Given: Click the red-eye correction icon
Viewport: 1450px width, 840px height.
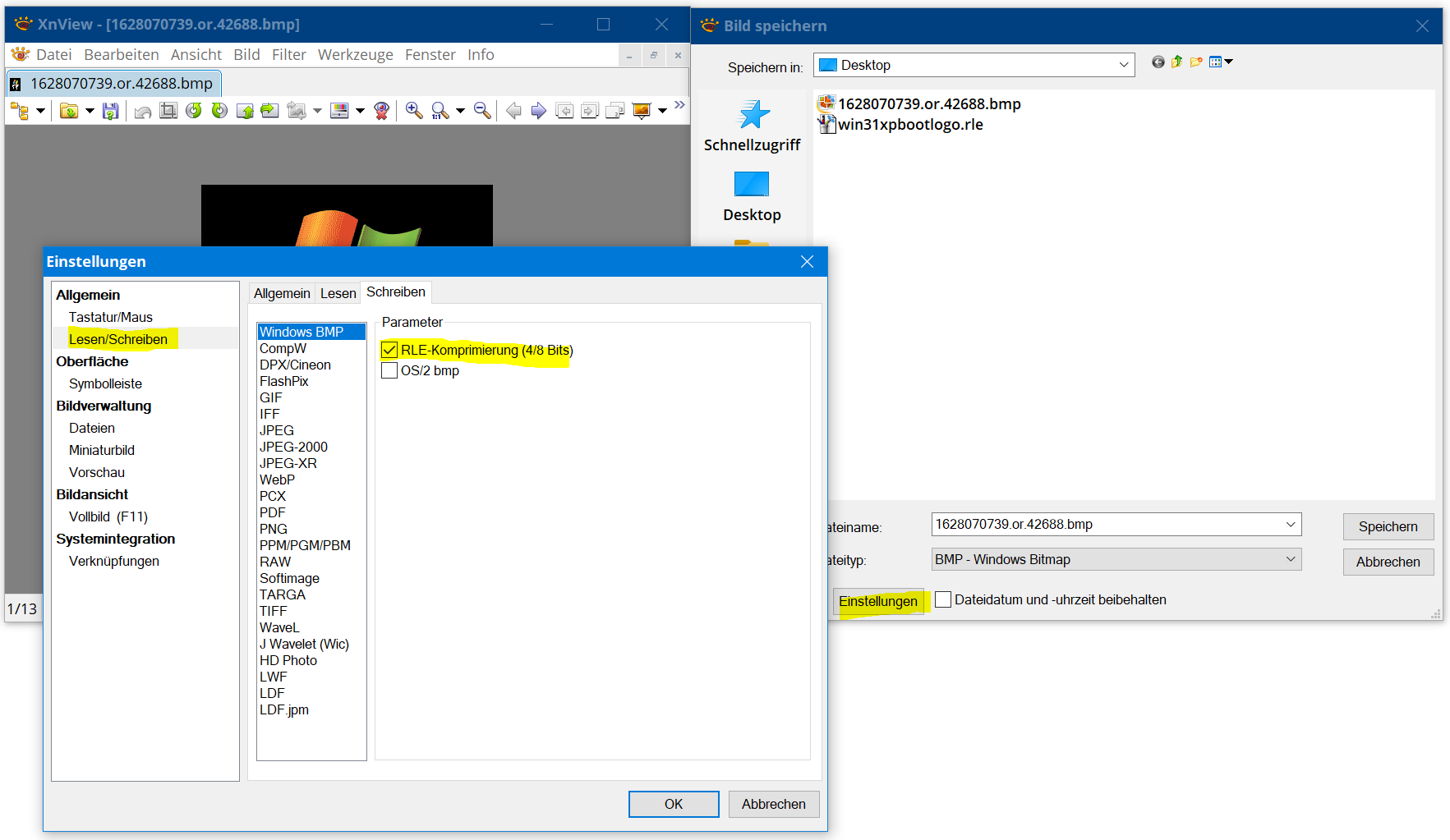Looking at the screenshot, I should (381, 111).
